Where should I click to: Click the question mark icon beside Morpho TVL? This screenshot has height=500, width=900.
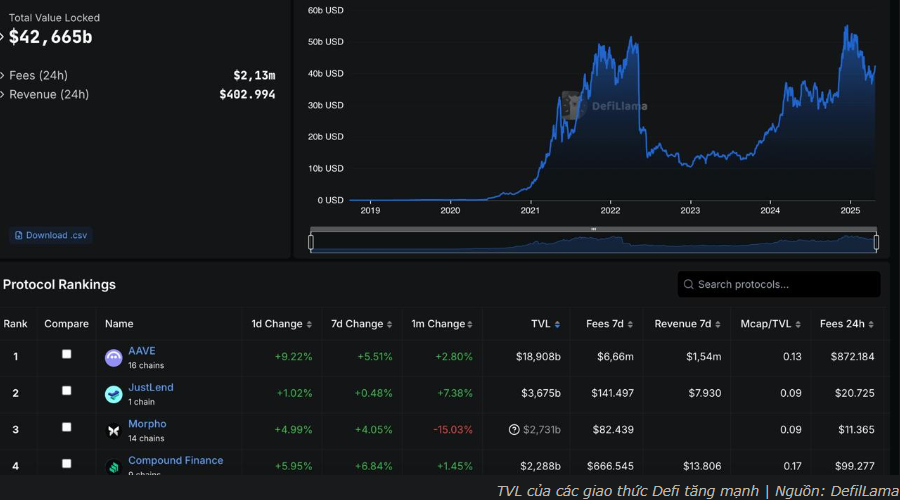pyautogui.click(x=514, y=429)
